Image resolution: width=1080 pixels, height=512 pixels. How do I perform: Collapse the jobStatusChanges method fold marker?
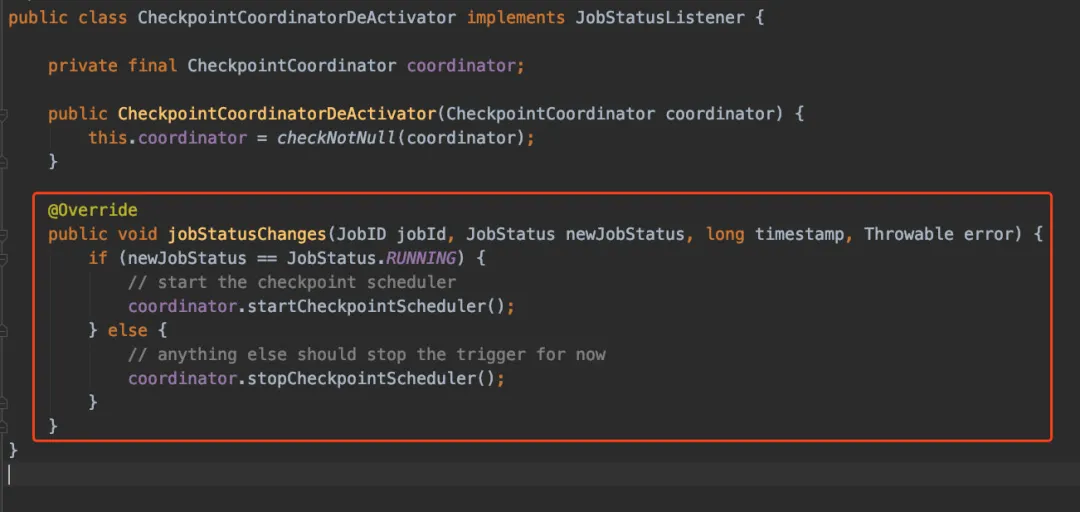tap(3, 235)
